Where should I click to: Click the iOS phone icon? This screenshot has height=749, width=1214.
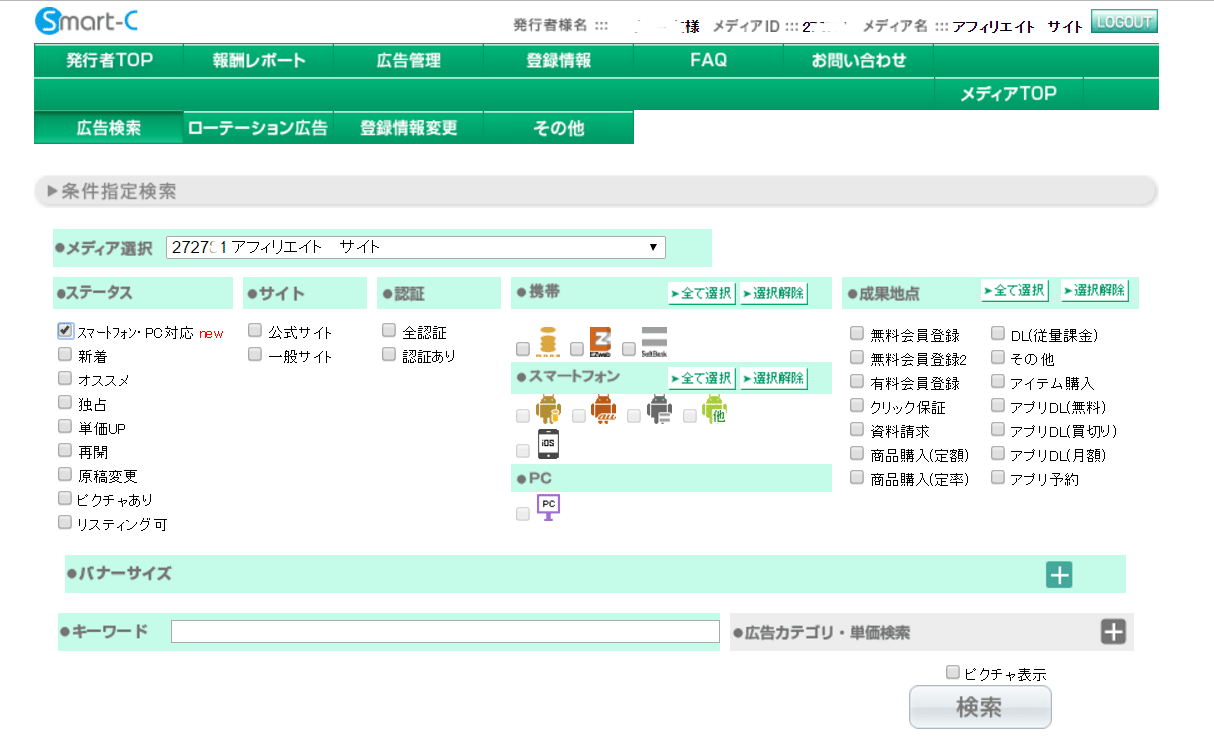[548, 444]
